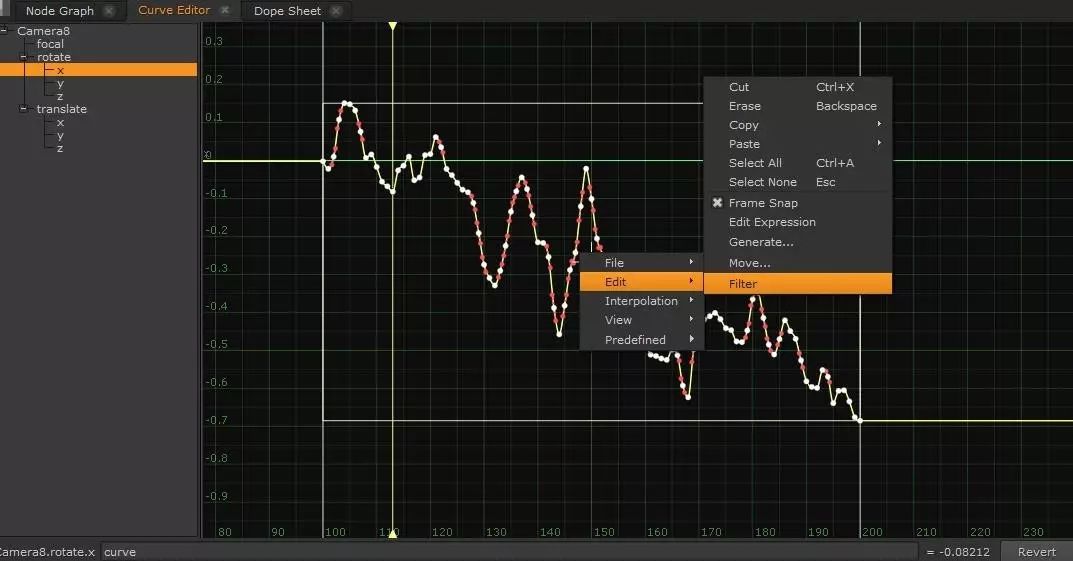The height and width of the screenshot is (561, 1073).
Task: Close the Curve Editor tab
Action: pos(224,10)
